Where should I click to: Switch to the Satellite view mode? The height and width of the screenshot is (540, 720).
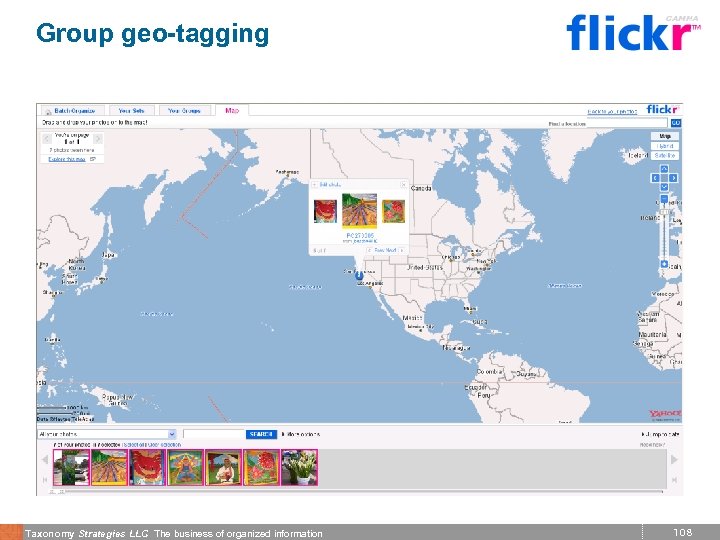(664, 156)
